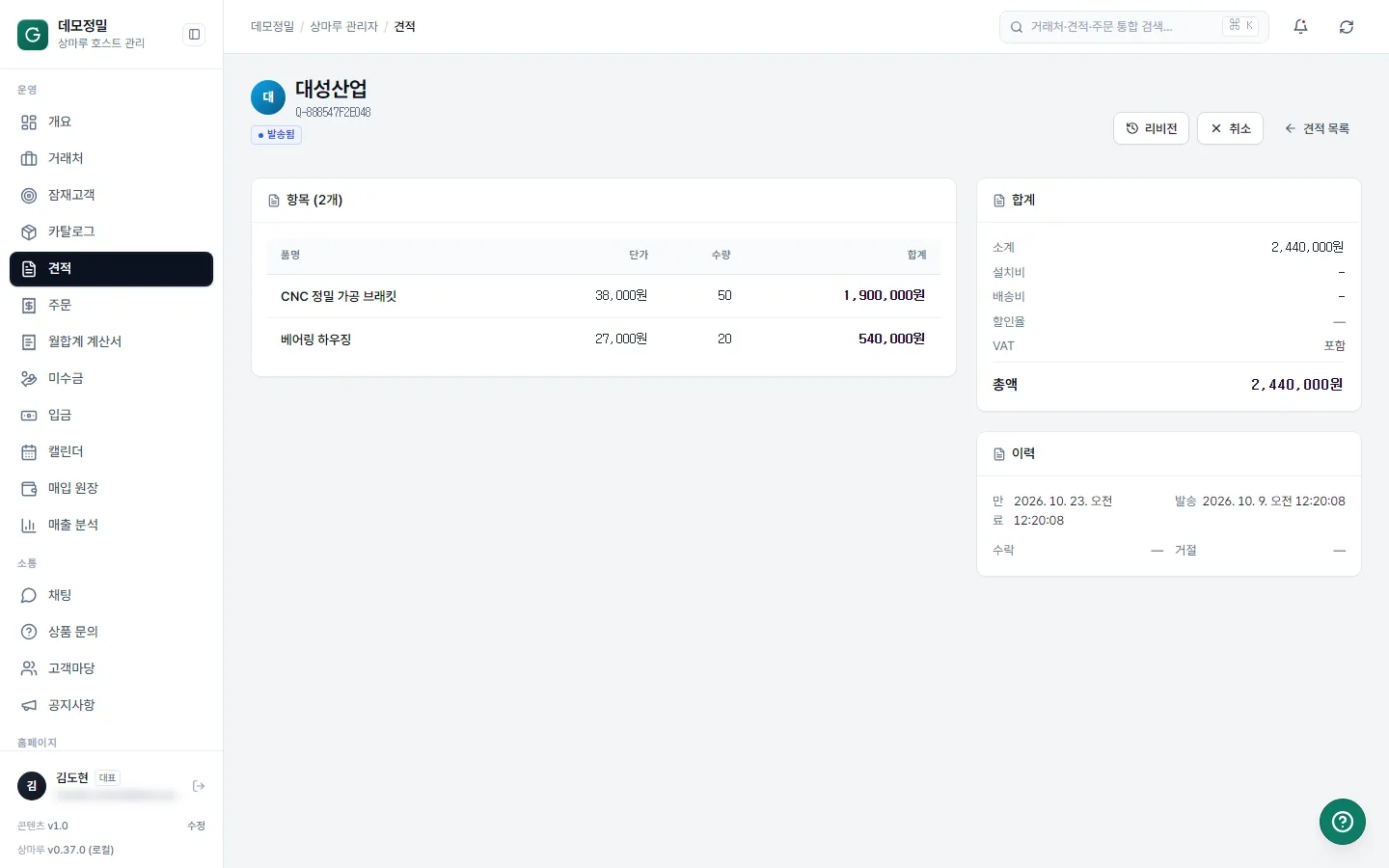This screenshot has height=868, width=1389.
Task: Click the quote number Q-888547F2E048
Action: click(333, 113)
